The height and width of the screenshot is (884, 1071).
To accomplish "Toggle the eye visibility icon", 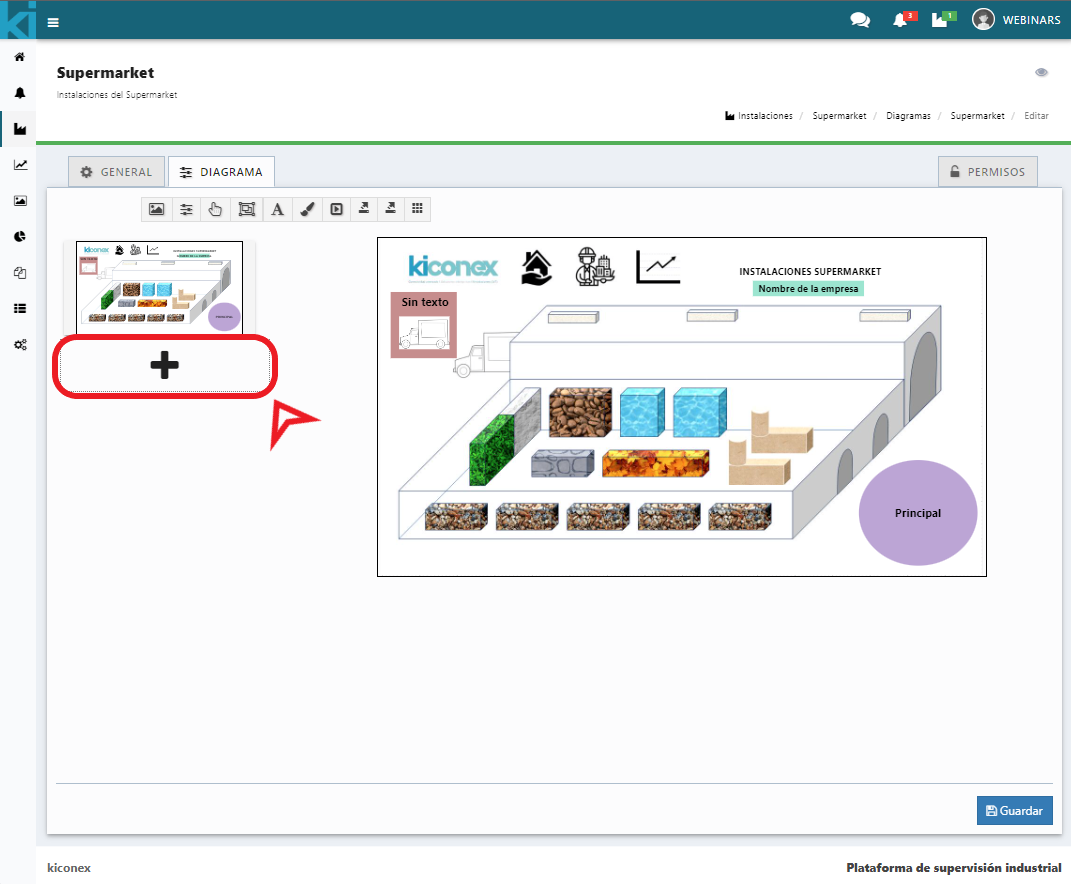I will pyautogui.click(x=1041, y=73).
